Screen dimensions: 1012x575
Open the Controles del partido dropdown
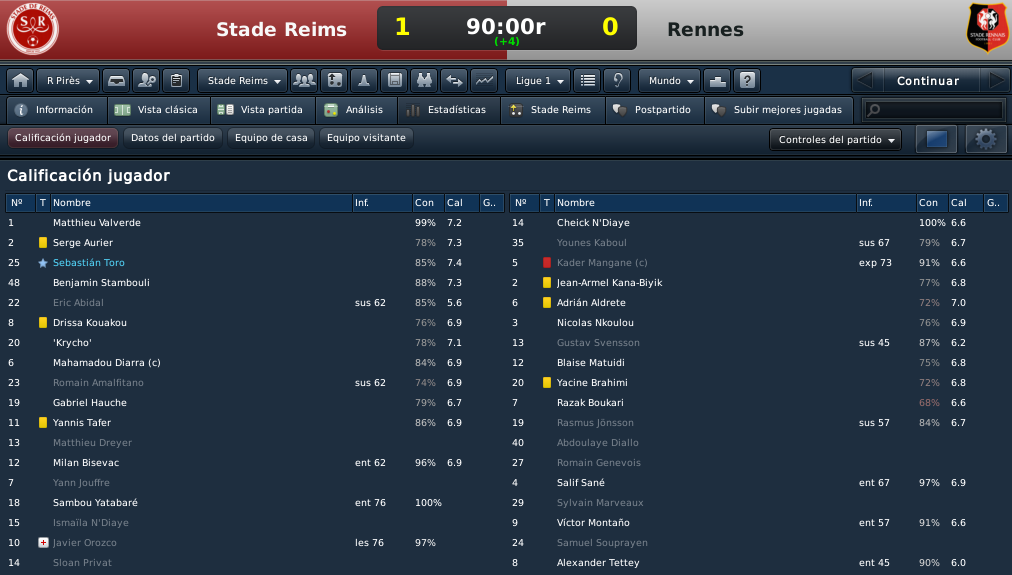point(836,139)
